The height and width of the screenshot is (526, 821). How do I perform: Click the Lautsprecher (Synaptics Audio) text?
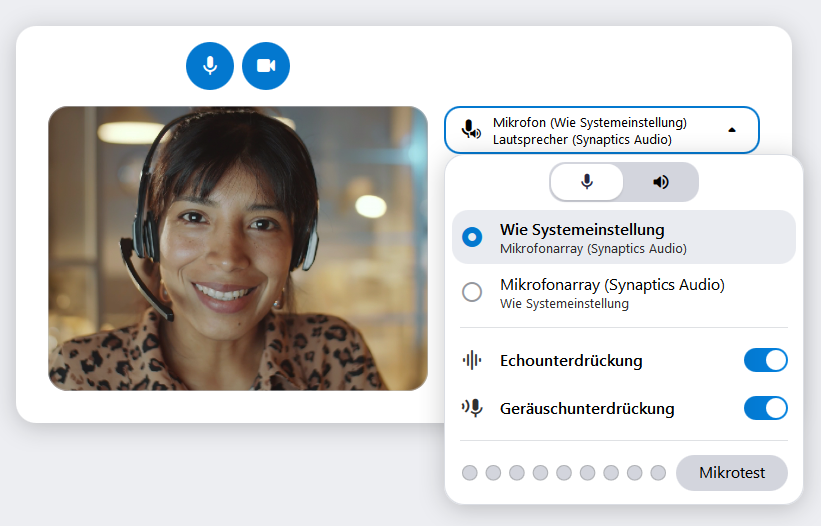[x=582, y=140]
